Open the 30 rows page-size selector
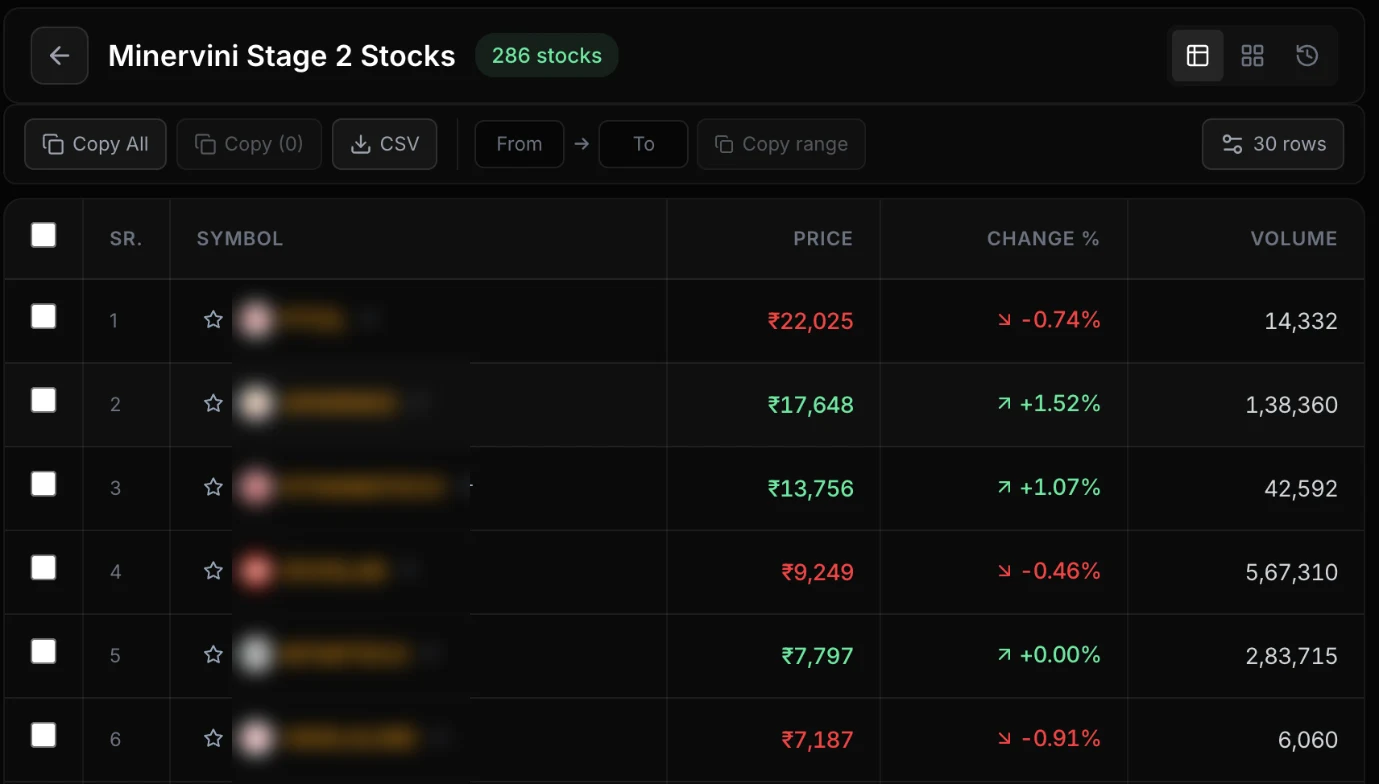The image size is (1379, 784). (1273, 144)
